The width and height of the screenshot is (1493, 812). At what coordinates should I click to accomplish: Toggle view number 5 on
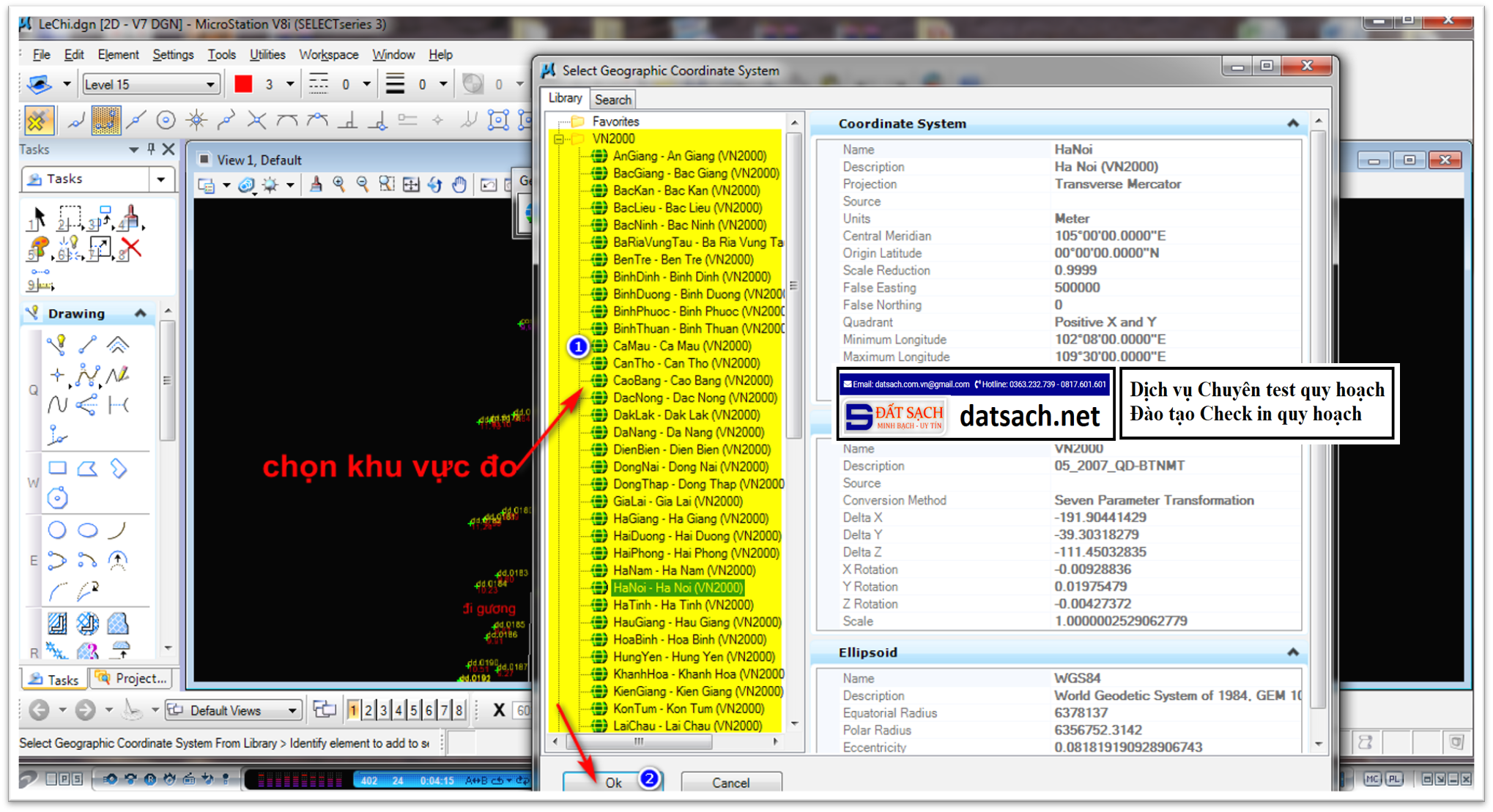pos(413,710)
